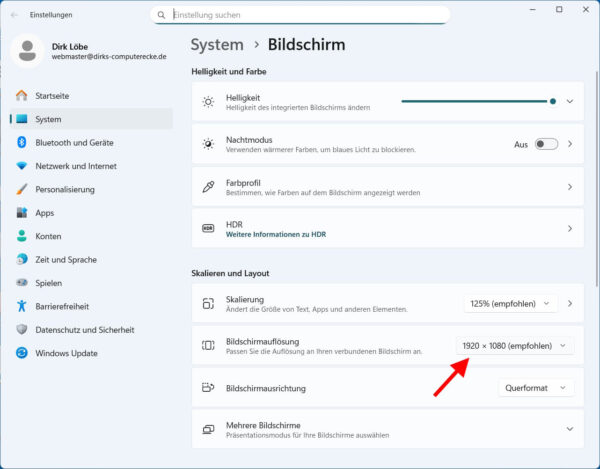
Task: Click the Windows Update icon
Action: coord(21,353)
